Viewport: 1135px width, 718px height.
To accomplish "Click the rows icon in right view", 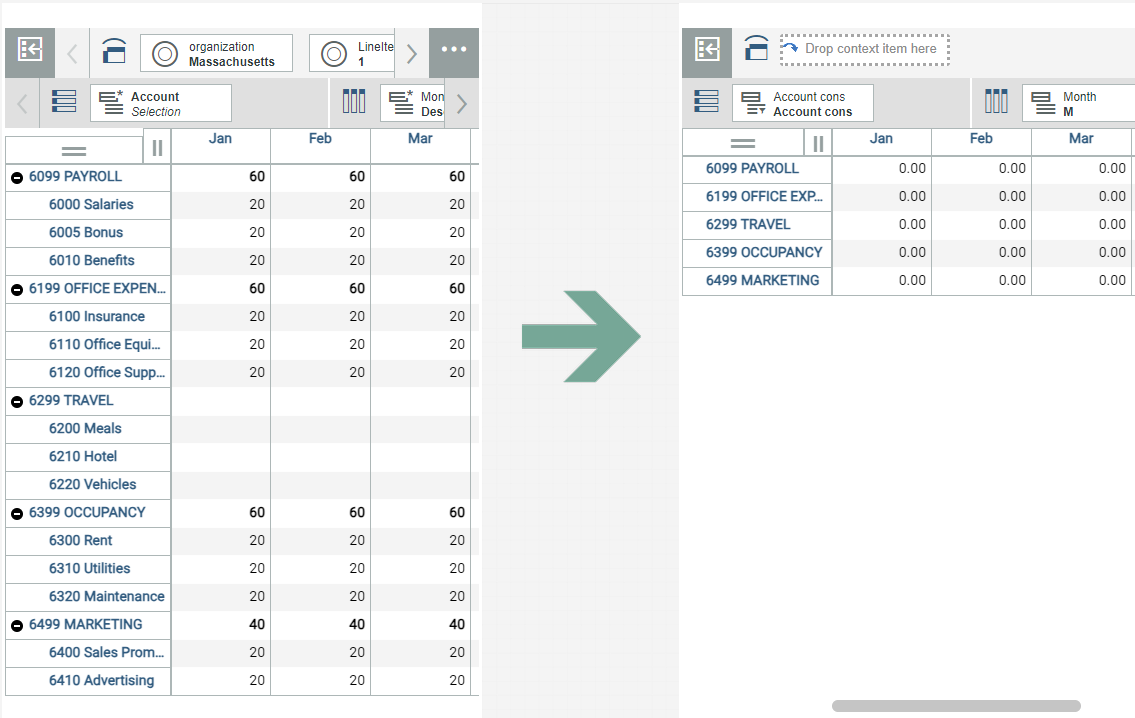I will tap(706, 102).
